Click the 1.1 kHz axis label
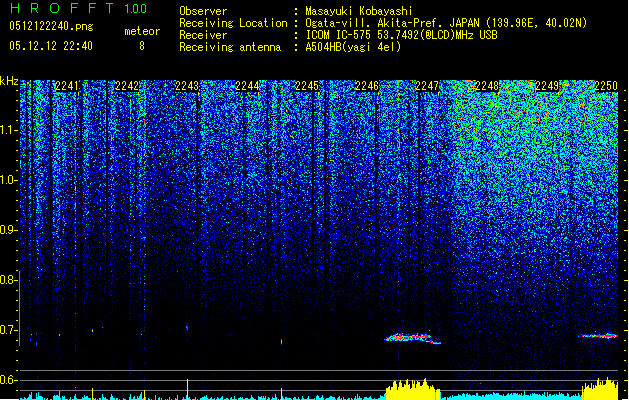Screen dimensions: 629x400 click(x=9, y=130)
